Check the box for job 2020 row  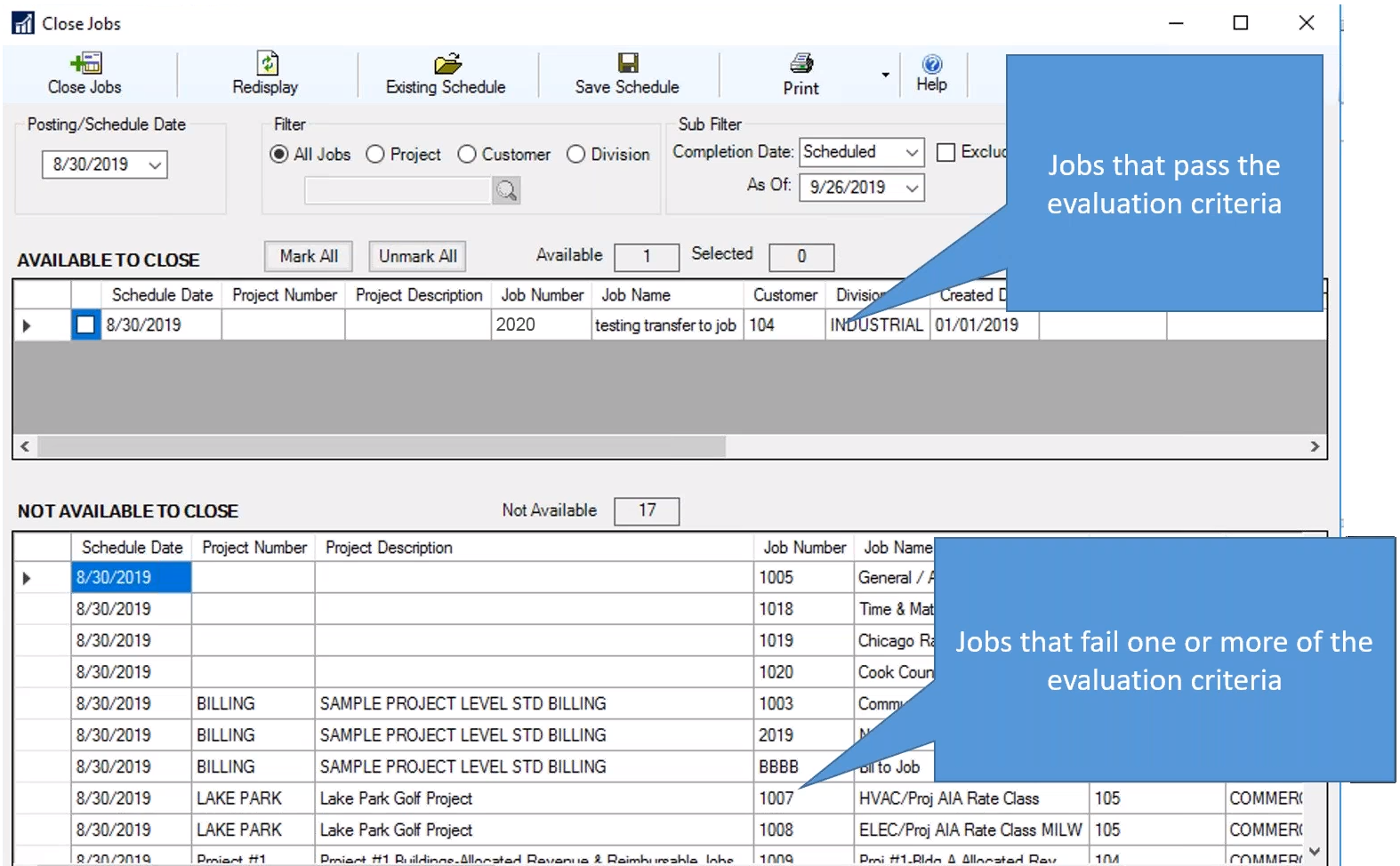85,325
